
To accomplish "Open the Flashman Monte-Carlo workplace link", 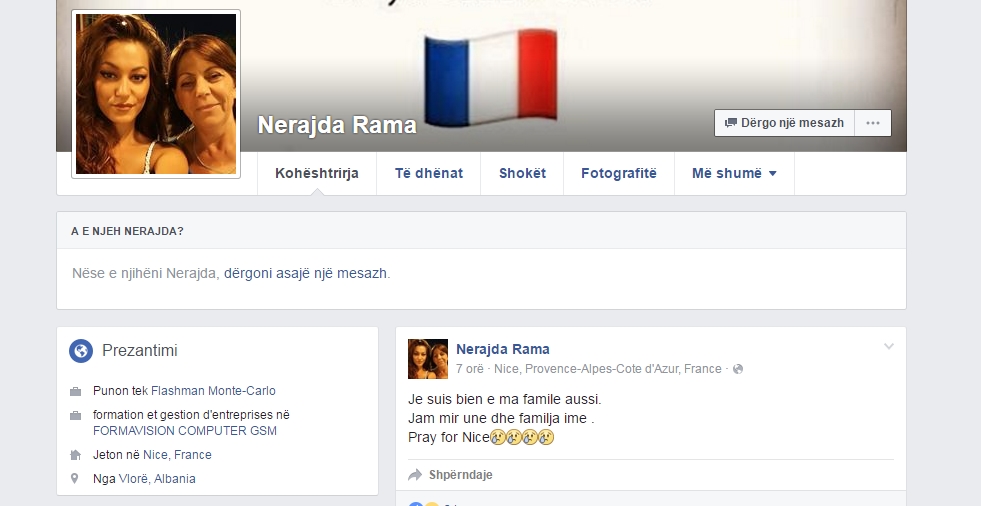I will (x=213, y=391).
